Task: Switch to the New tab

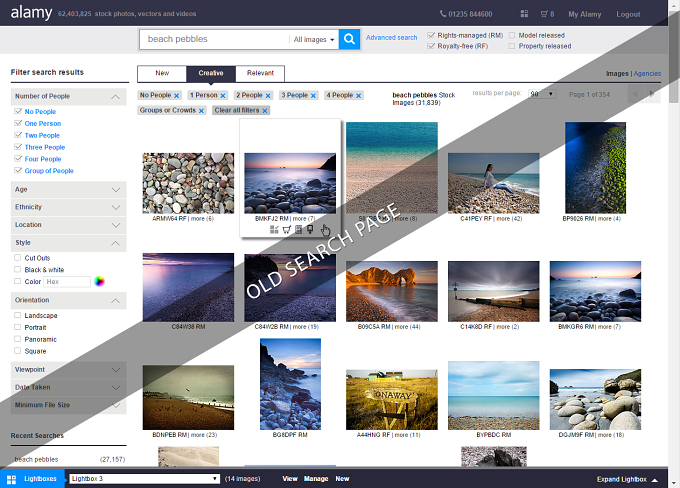Action: tap(162, 73)
